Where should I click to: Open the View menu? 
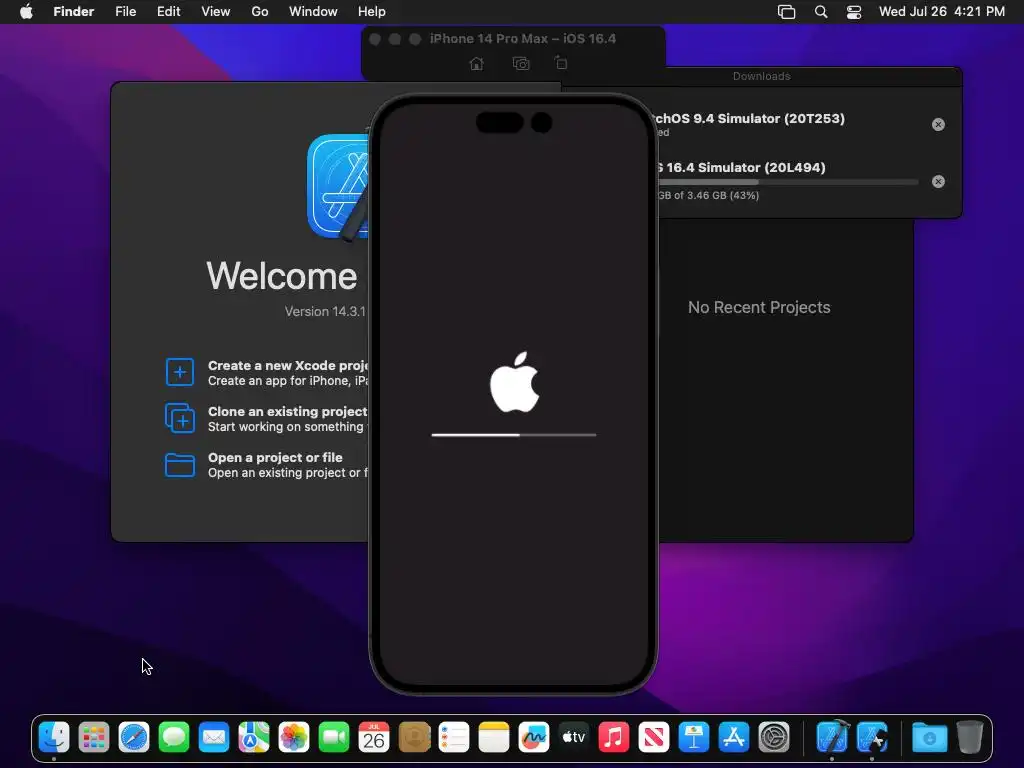pos(216,12)
